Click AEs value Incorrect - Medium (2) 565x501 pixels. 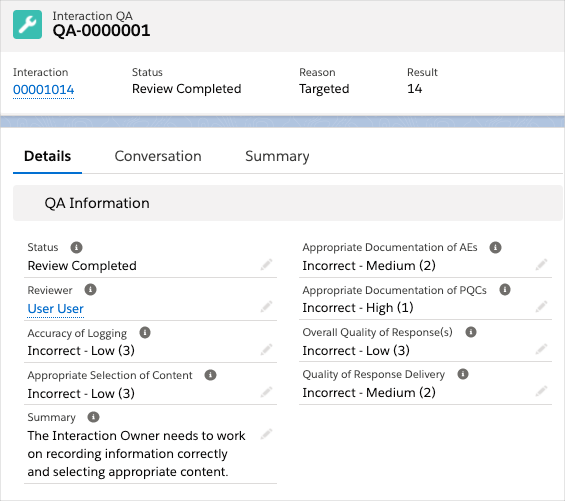(369, 266)
